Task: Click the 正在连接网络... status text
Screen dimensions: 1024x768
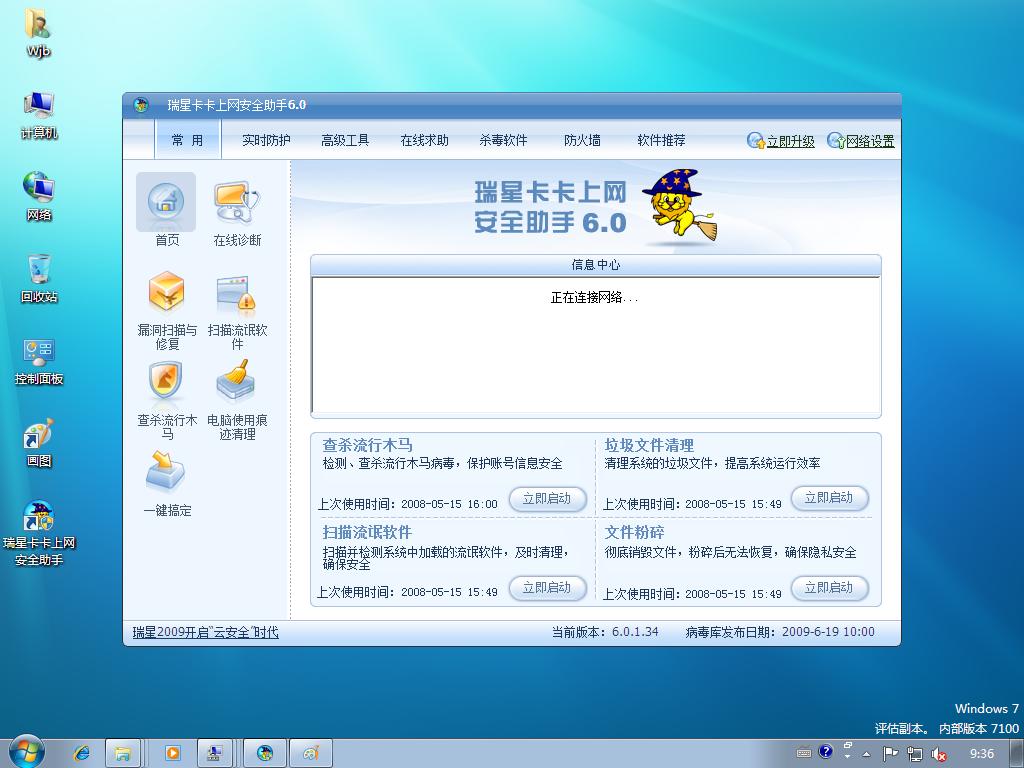Action: [594, 298]
